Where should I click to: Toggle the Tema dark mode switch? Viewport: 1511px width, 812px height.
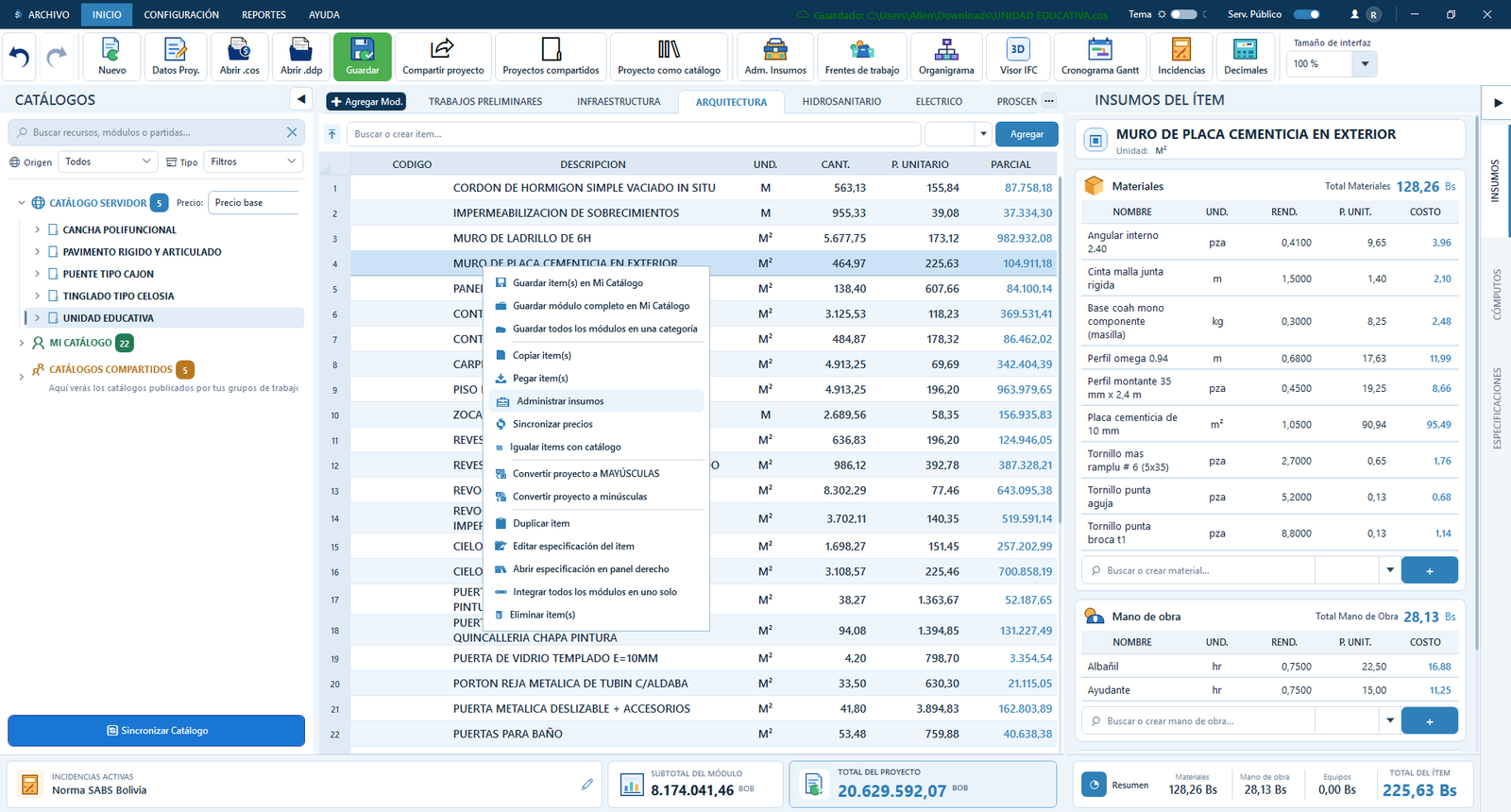coord(1183,14)
